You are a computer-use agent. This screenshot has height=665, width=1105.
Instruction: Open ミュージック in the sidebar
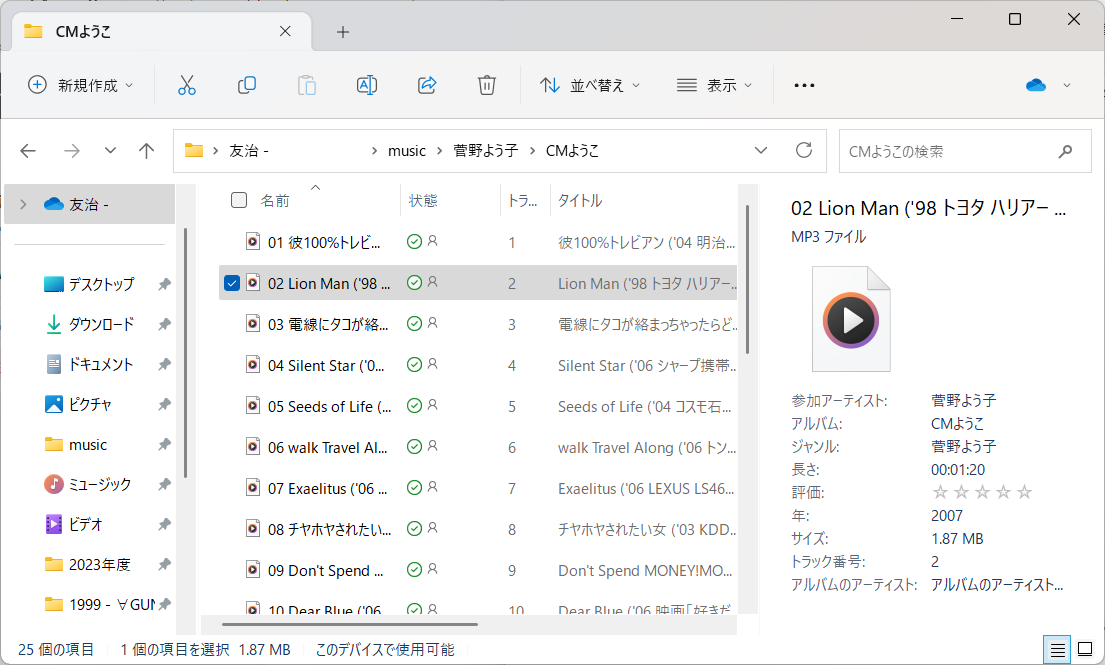pos(87,485)
